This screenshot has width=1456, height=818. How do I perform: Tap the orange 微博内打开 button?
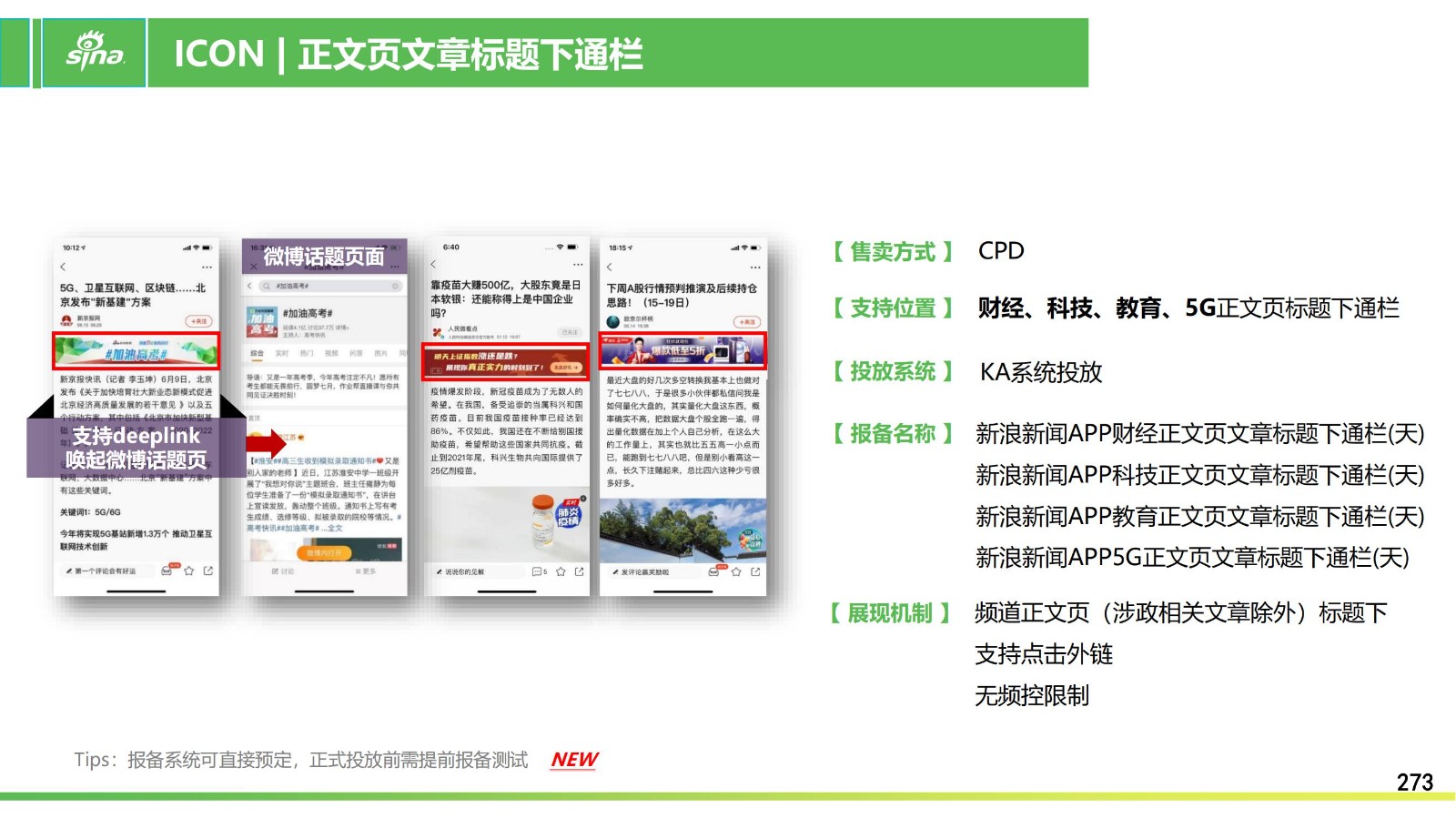tap(325, 552)
